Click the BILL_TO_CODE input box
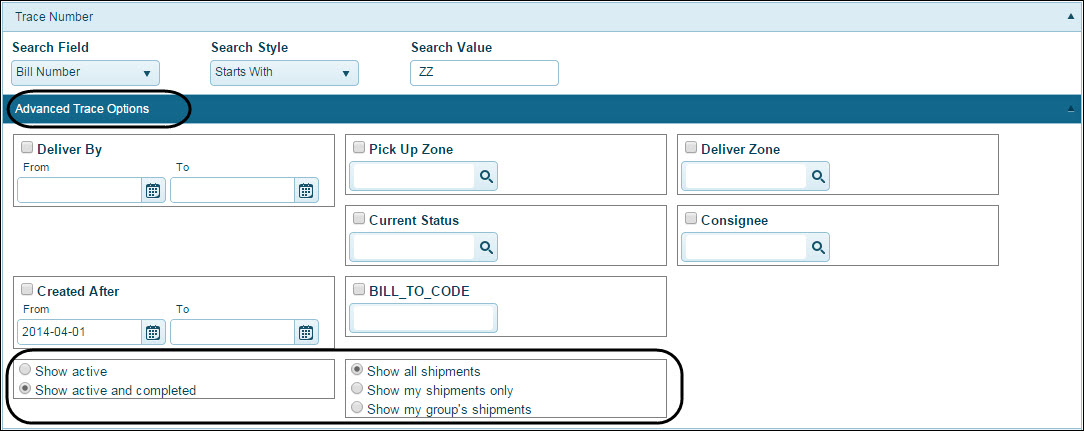Screen dimensions: 1084x431 (x=423, y=318)
